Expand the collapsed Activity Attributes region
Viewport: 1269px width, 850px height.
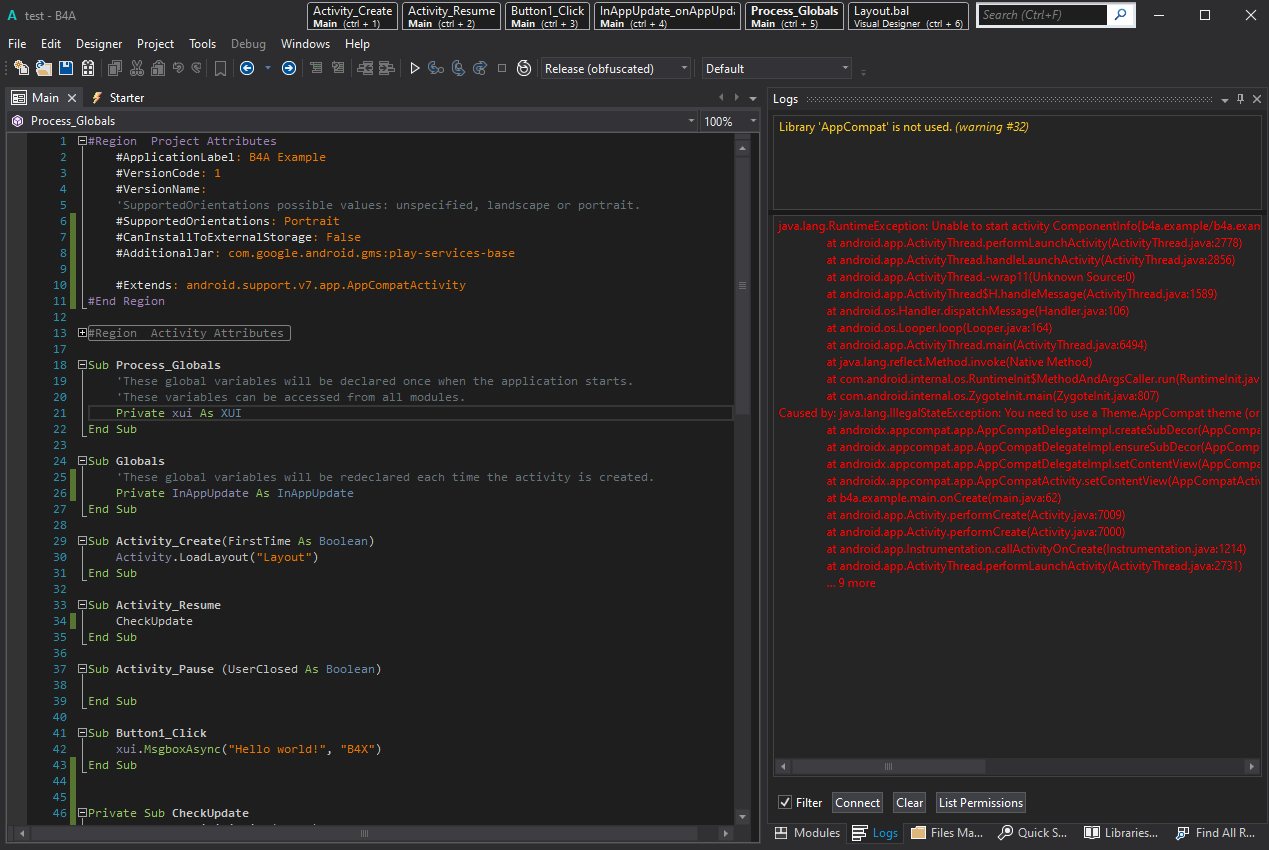pyautogui.click(x=82, y=333)
